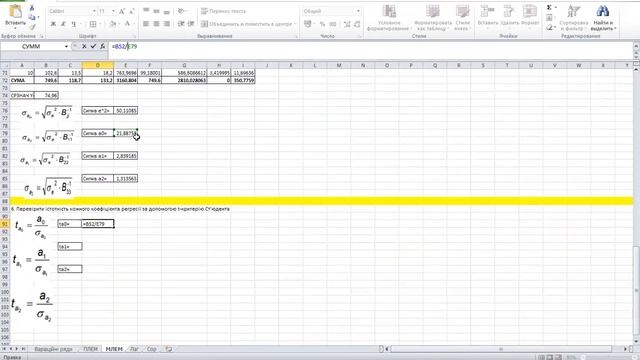Open Conditional Formatting menu
This screenshot has width=640, height=360.
click(x=388, y=18)
